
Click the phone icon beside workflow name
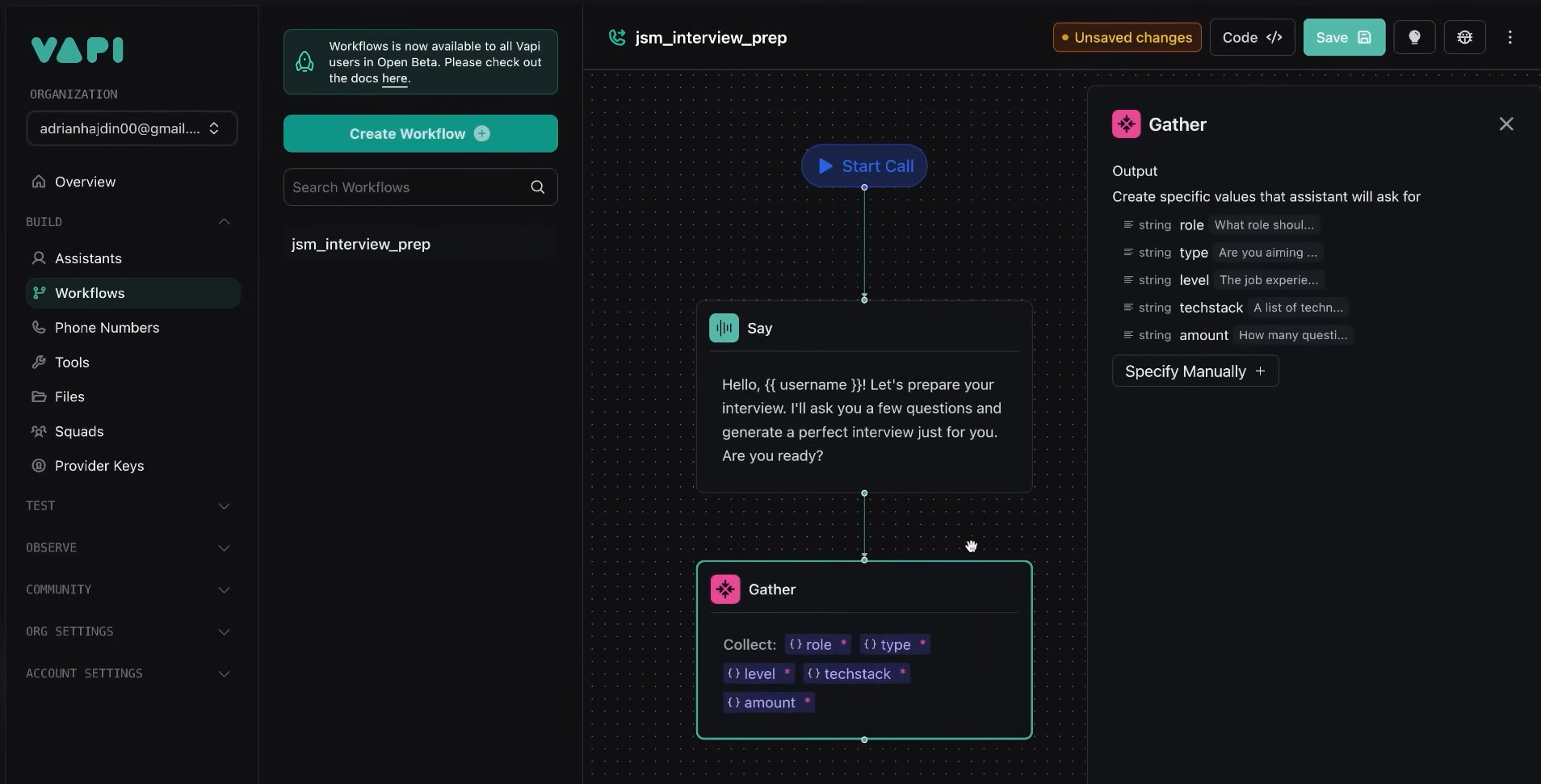(x=617, y=37)
